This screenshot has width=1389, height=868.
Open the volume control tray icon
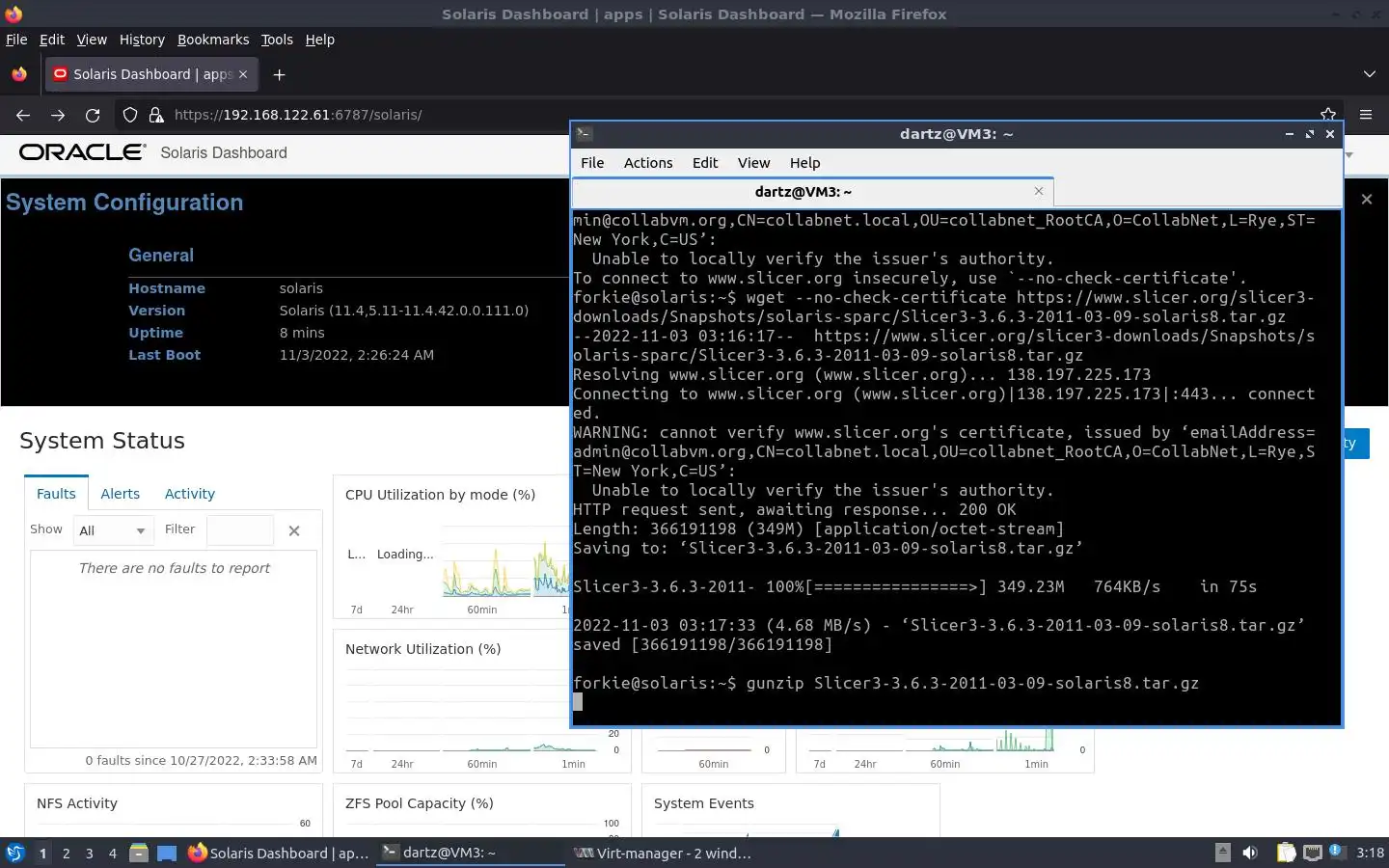click(1250, 853)
